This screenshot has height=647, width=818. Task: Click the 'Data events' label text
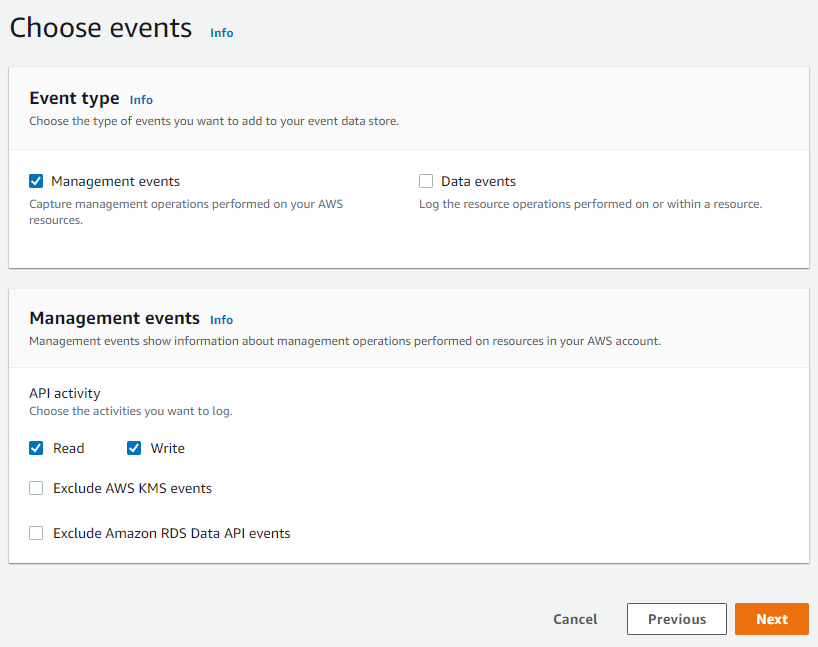coord(478,182)
